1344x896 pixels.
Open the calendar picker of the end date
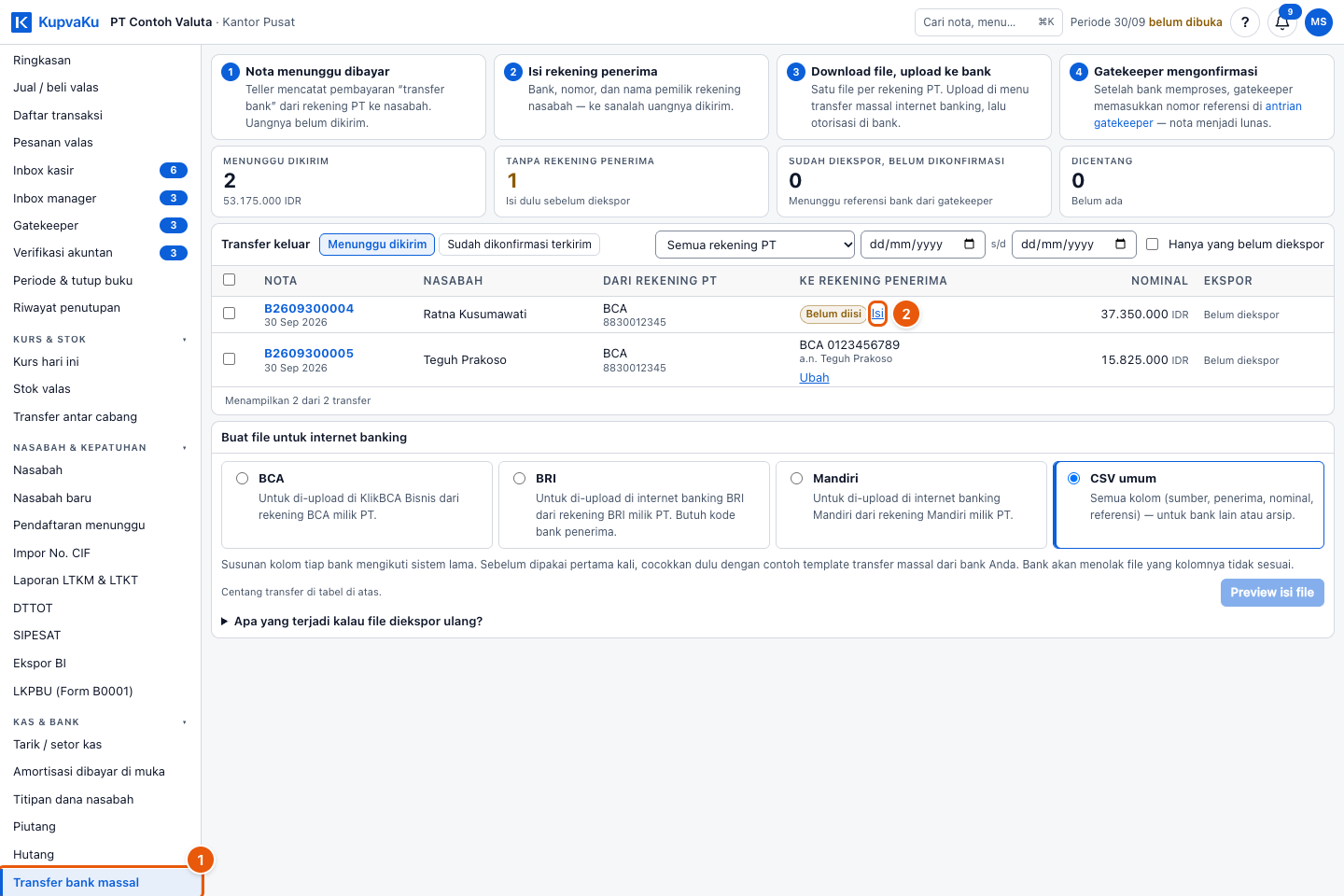pos(1120,245)
